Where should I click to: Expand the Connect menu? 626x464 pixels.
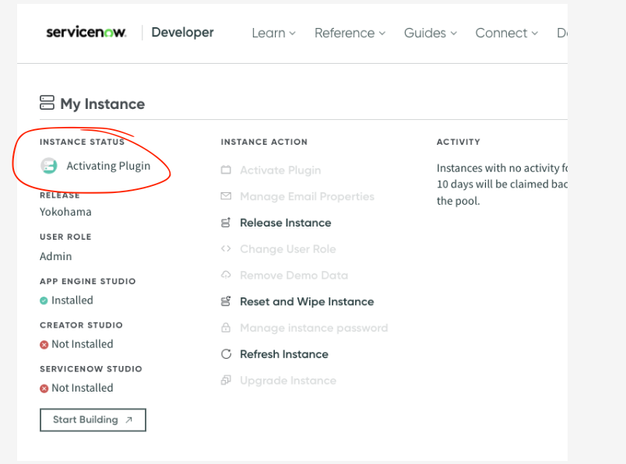[x=507, y=33]
